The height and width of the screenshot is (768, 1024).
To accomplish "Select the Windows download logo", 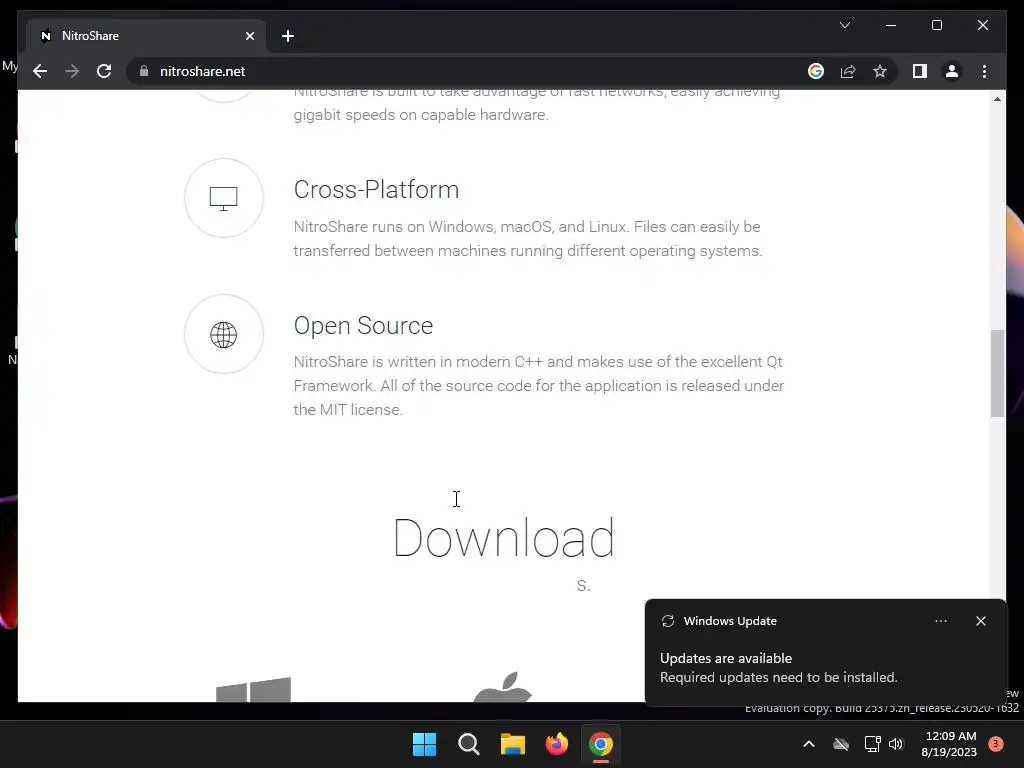I will click(253, 689).
